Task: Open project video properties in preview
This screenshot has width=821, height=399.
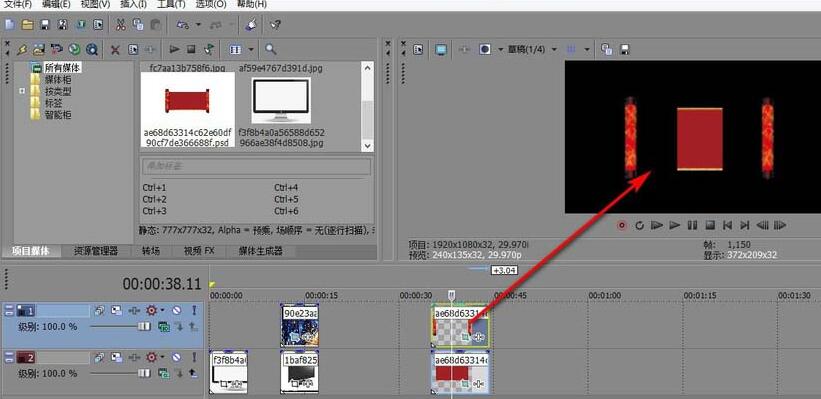Action: click(418, 49)
